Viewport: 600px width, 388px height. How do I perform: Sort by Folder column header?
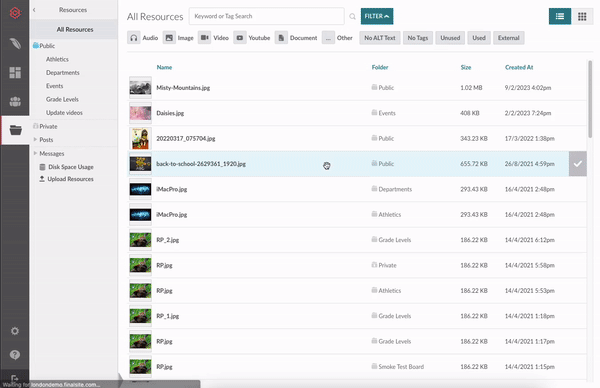click(x=380, y=67)
